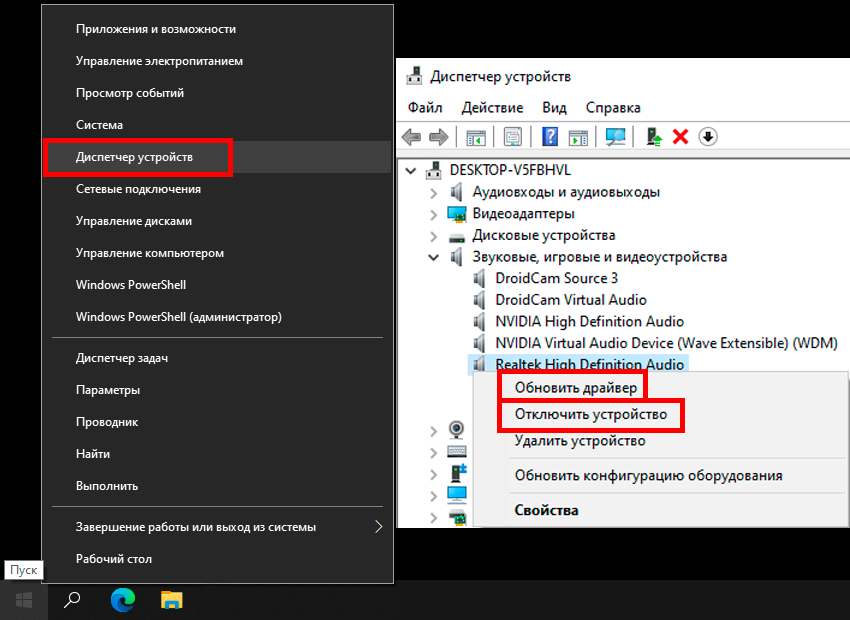Open Microsoft Edge from the taskbar
Viewport: 850px width, 620px height.
[123, 600]
